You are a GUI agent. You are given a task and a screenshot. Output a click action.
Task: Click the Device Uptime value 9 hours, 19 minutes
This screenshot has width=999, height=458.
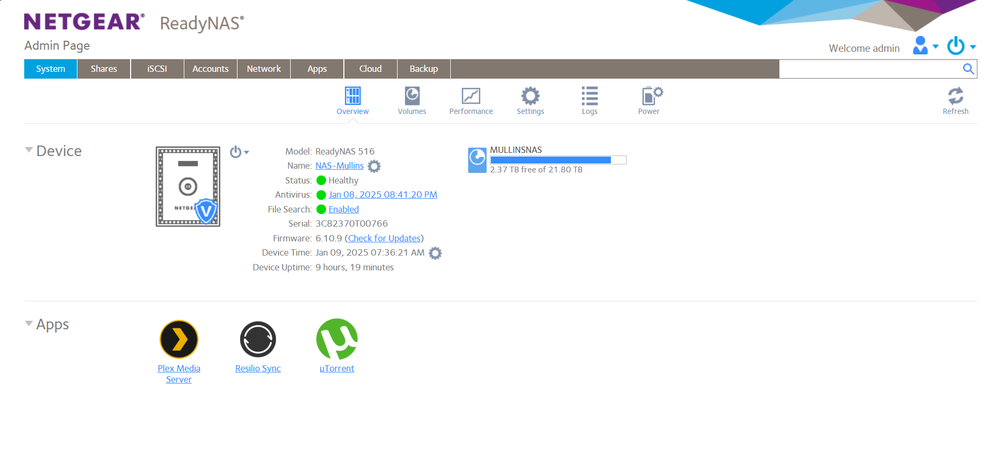point(355,268)
